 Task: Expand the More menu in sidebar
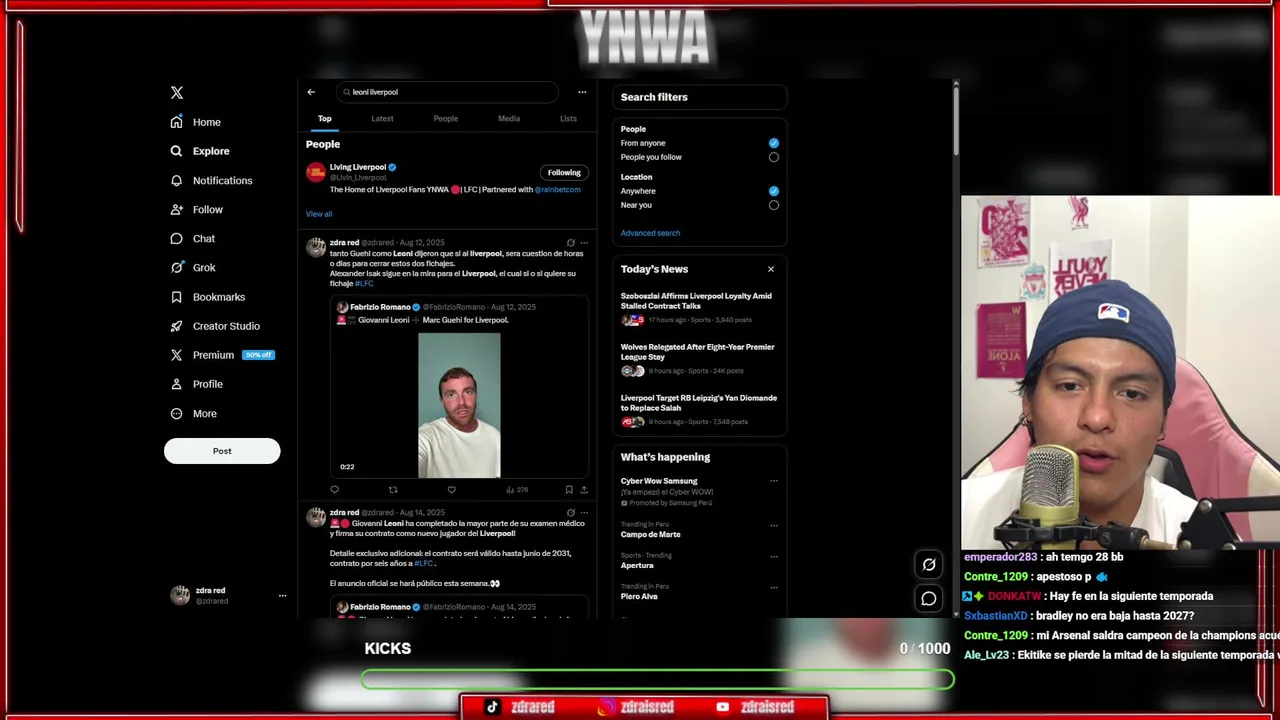coord(194,413)
